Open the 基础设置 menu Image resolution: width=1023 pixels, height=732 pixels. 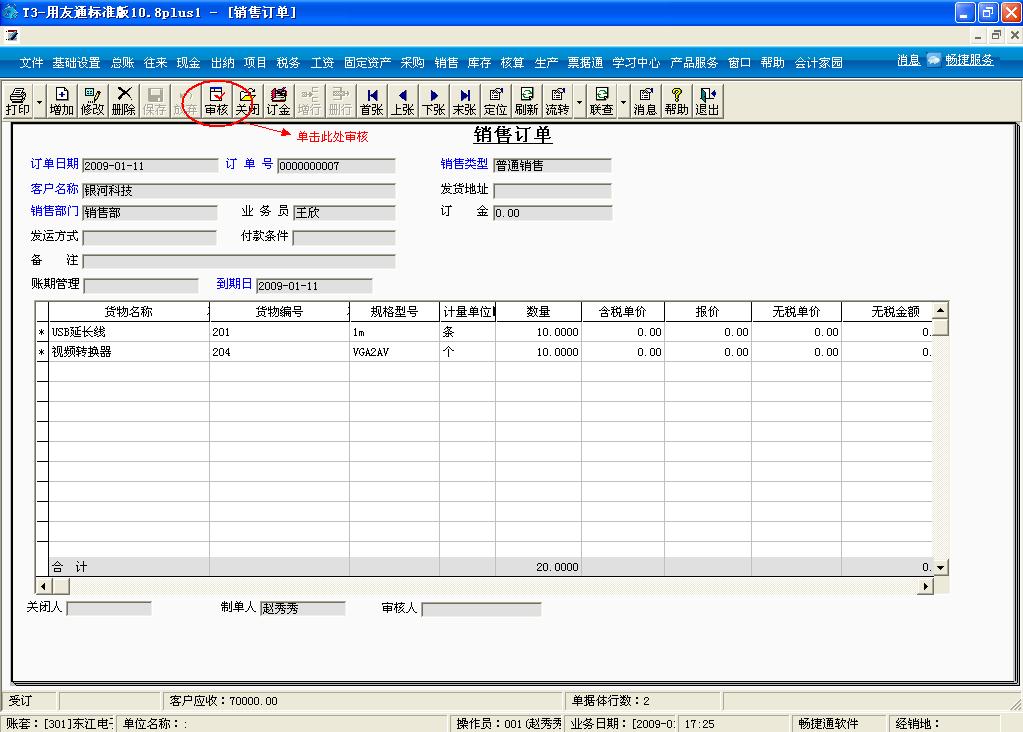77,61
